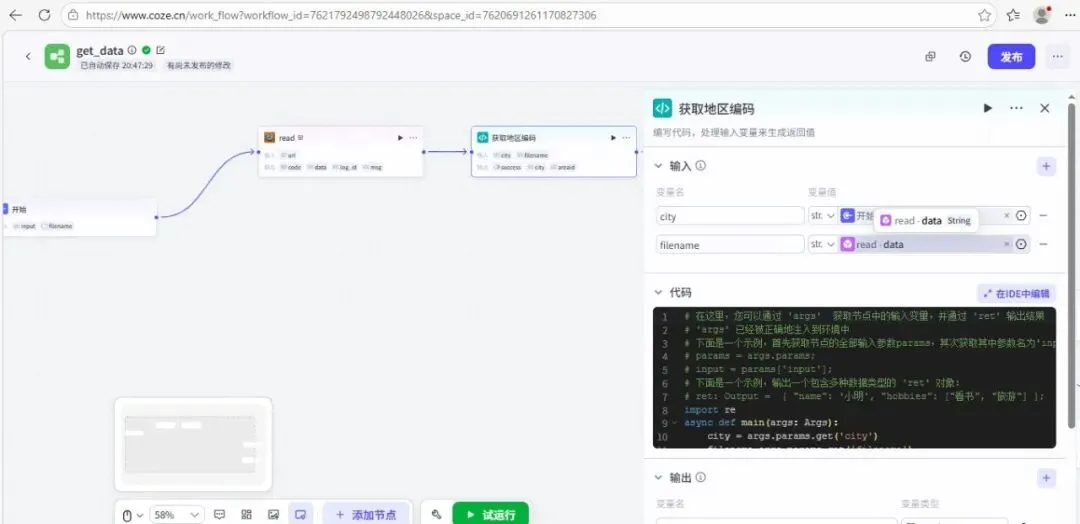Image resolution: width=1080 pixels, height=524 pixels.
Task: Open the browser three-dot menu
Action: (x=1069, y=15)
